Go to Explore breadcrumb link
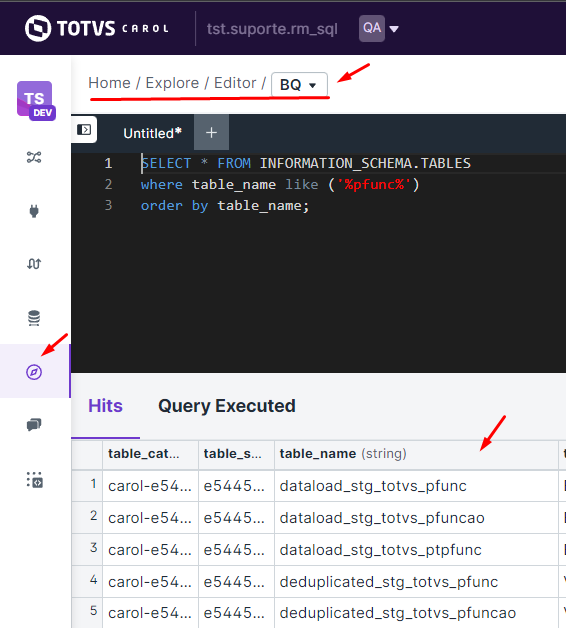566x628 pixels. tap(172, 83)
